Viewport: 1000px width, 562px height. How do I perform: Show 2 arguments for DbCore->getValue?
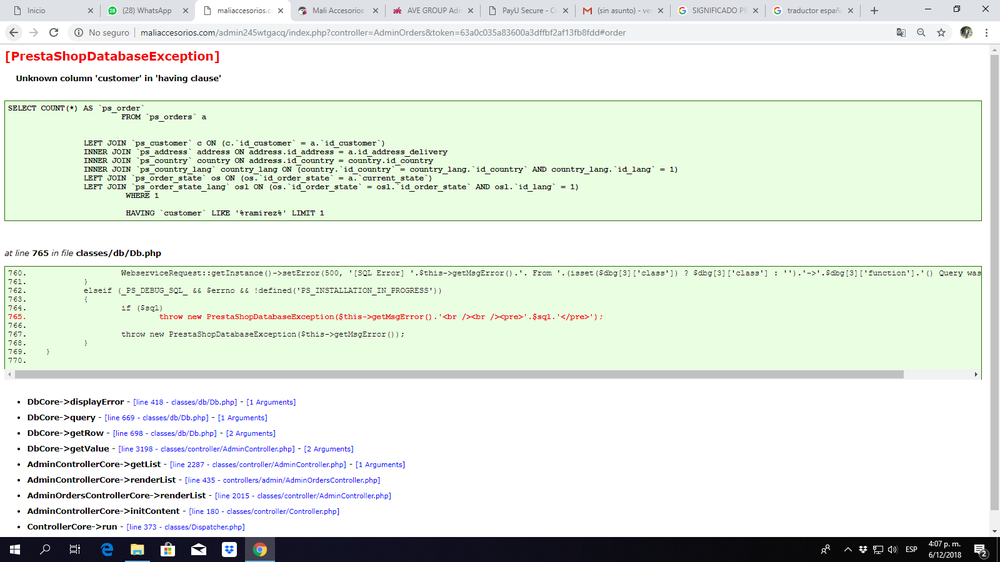point(328,449)
